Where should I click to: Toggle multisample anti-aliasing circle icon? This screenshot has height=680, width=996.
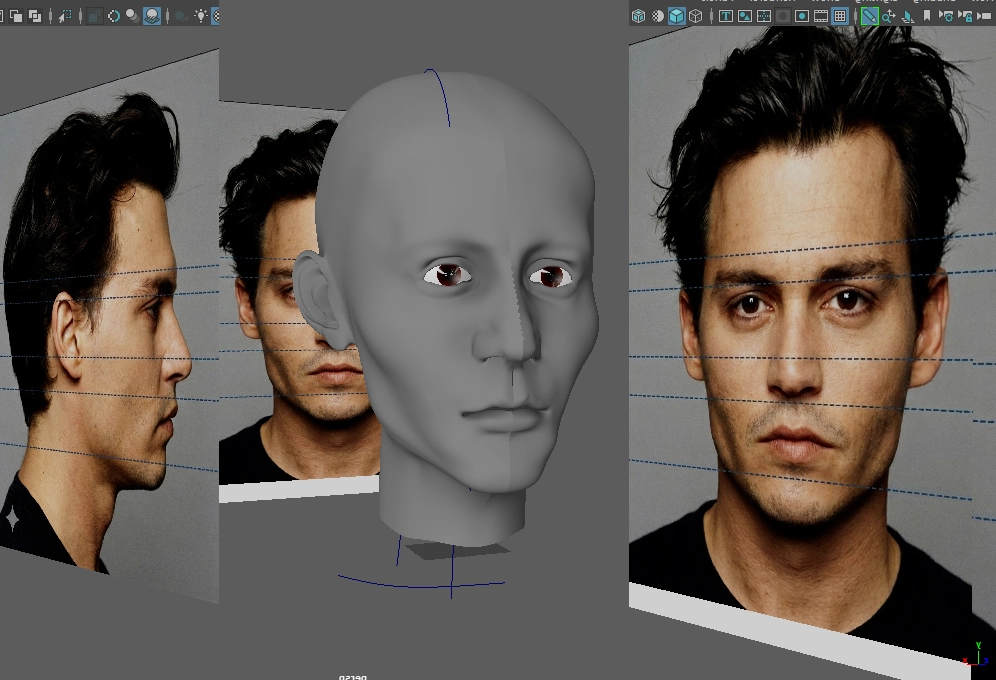(113, 16)
